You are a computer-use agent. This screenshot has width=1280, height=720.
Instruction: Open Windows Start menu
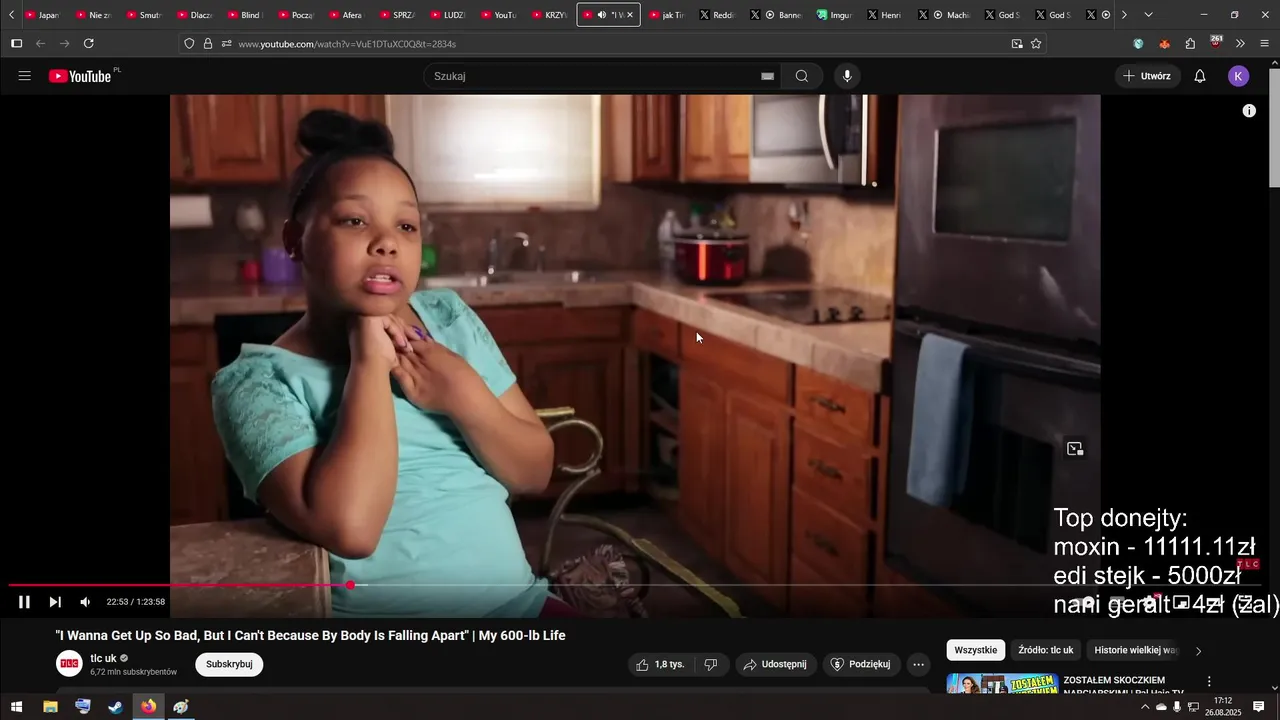click(x=16, y=707)
